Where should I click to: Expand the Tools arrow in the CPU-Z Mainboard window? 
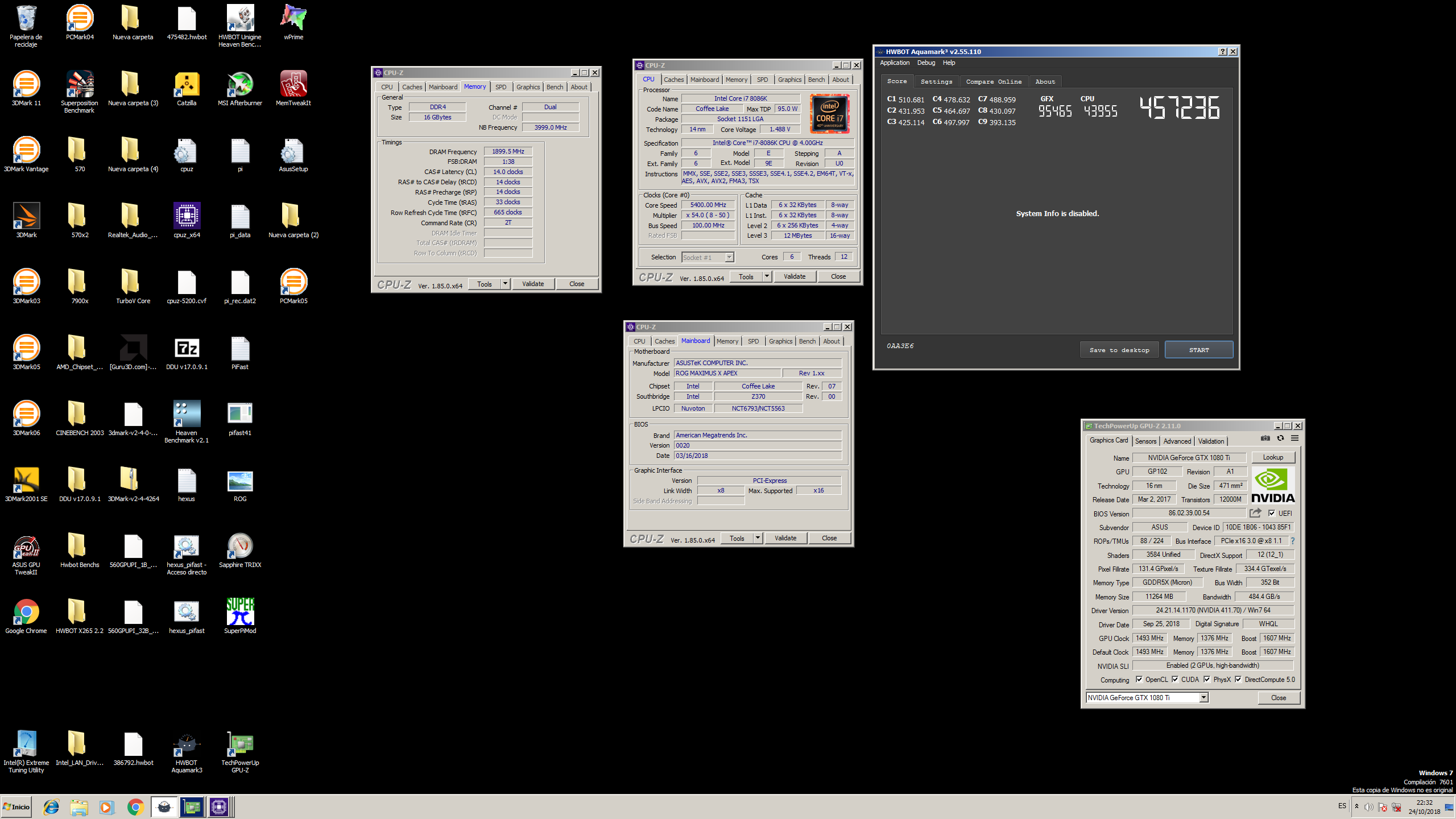click(x=758, y=537)
